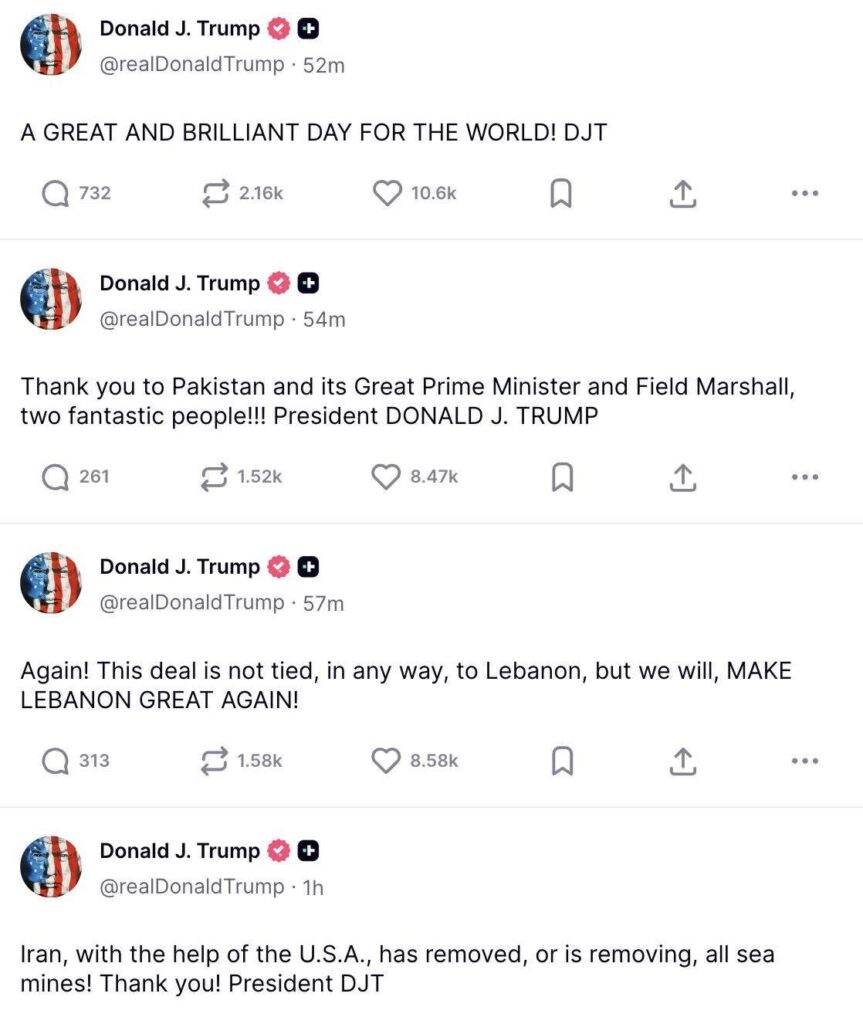Open the Iran sea mines post text
863x1024 pixels.
(x=397, y=968)
